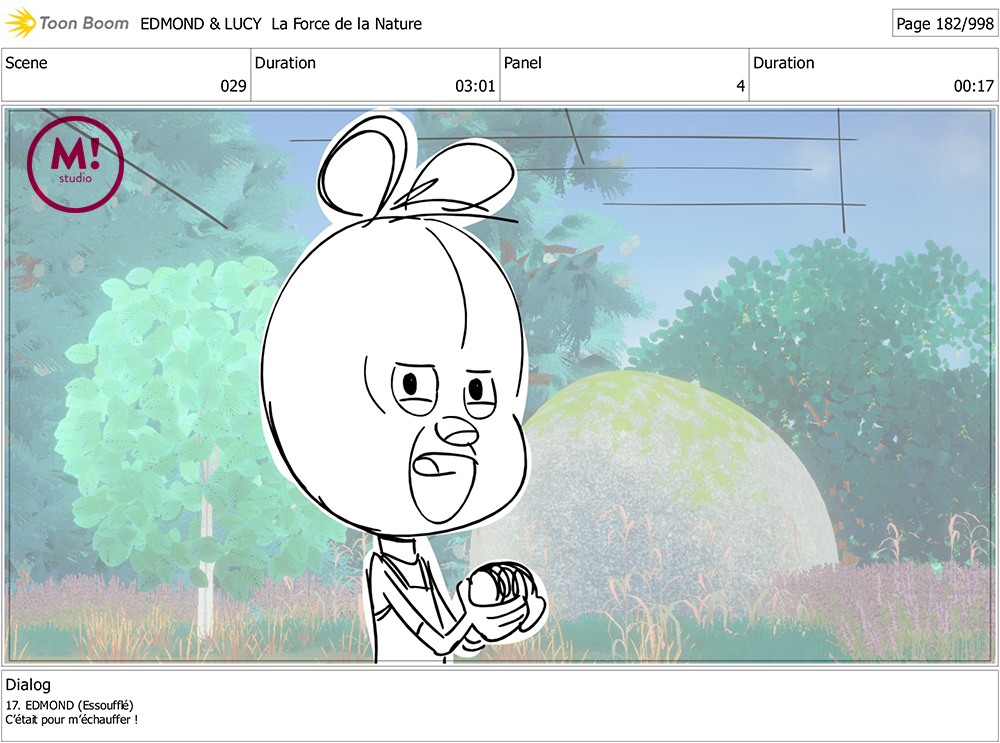This screenshot has width=1000, height=743.
Task: Click the 'Scene' header label
Action: (x=26, y=63)
